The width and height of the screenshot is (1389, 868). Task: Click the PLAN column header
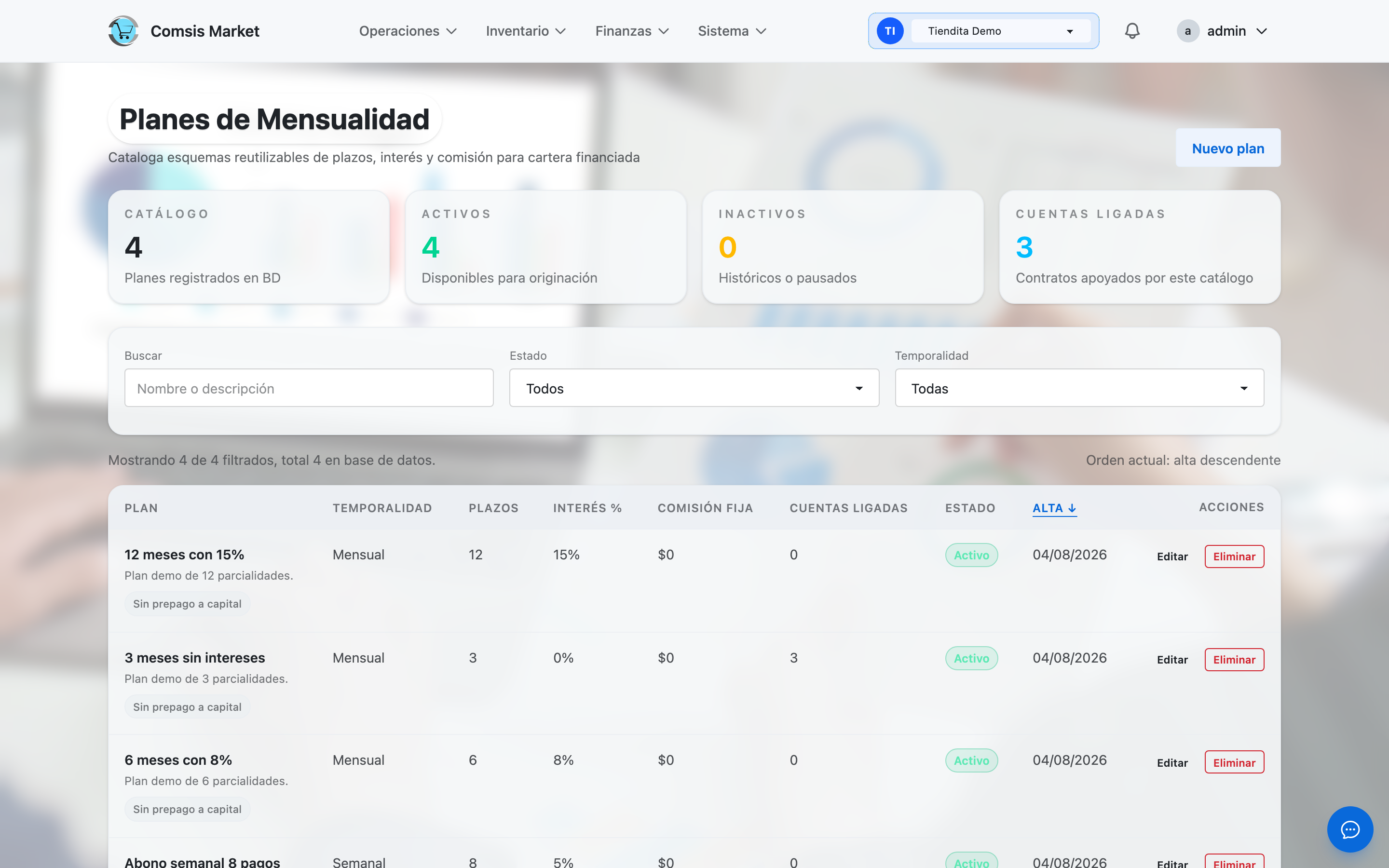click(141, 508)
